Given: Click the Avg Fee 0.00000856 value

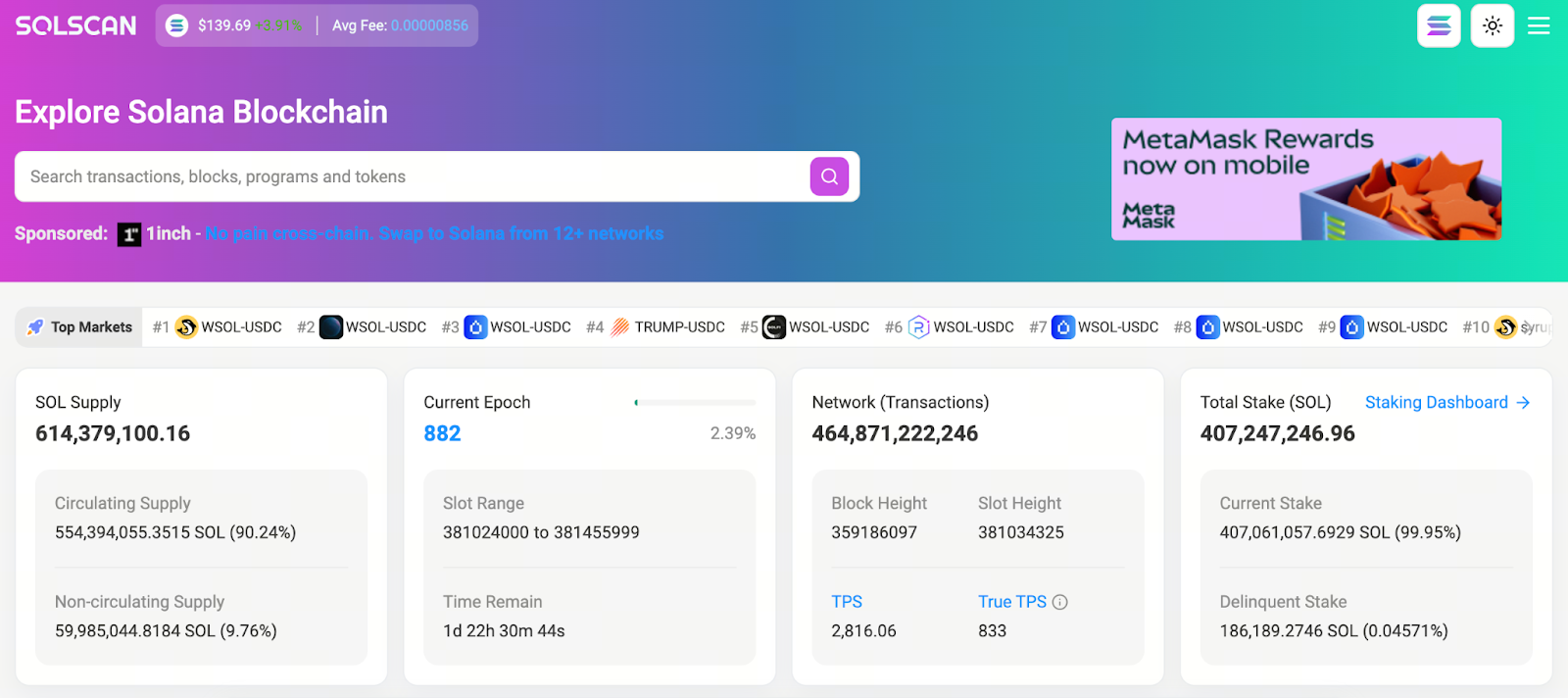Looking at the screenshot, I should click(429, 25).
